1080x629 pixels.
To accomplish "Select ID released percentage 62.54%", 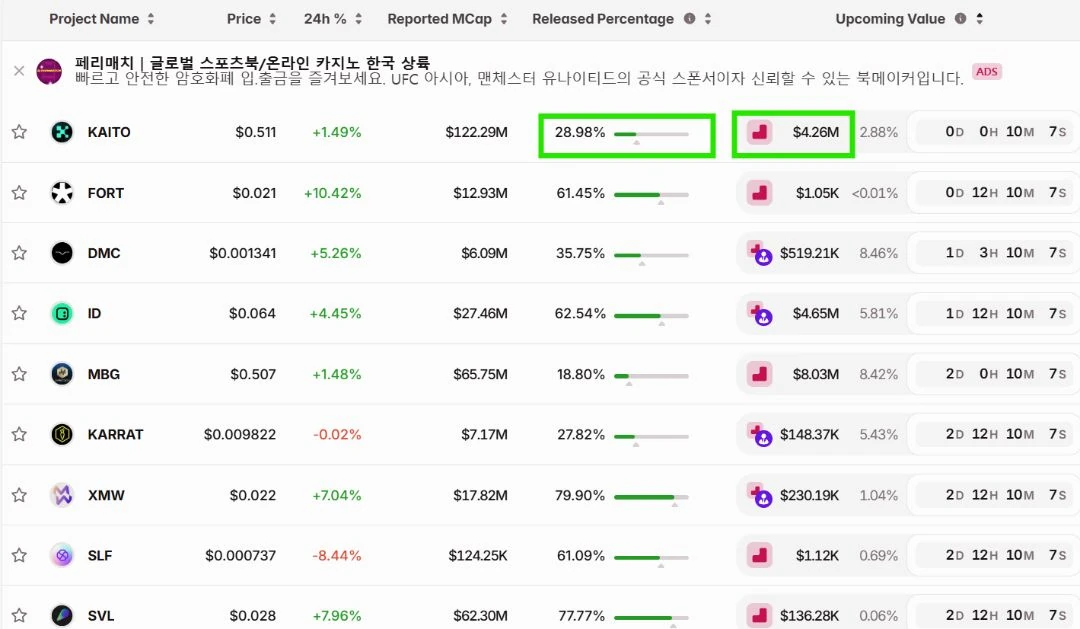I will (580, 313).
